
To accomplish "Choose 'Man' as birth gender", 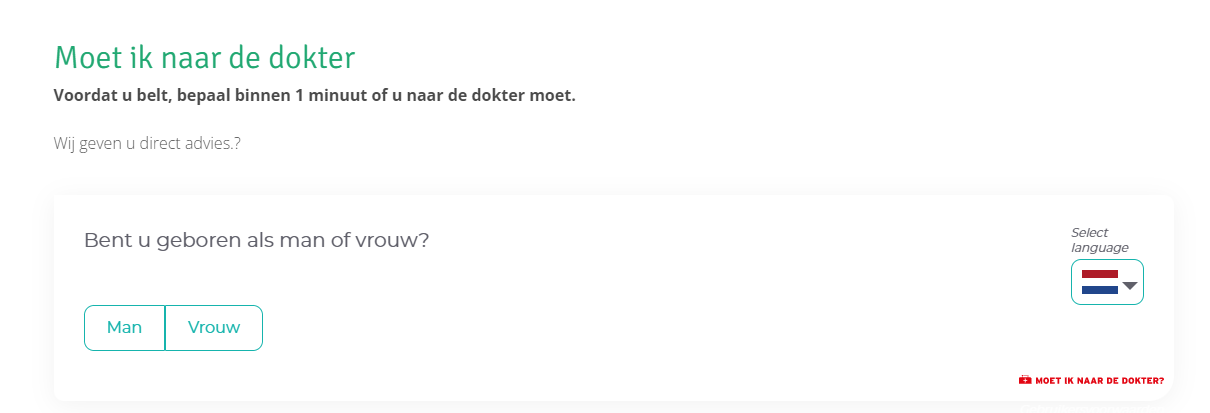I will (125, 328).
